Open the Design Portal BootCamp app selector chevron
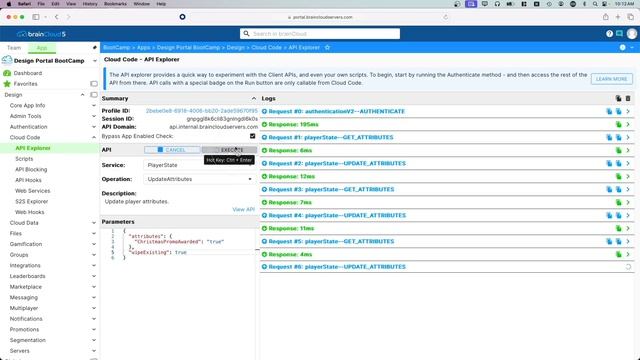 95,61
